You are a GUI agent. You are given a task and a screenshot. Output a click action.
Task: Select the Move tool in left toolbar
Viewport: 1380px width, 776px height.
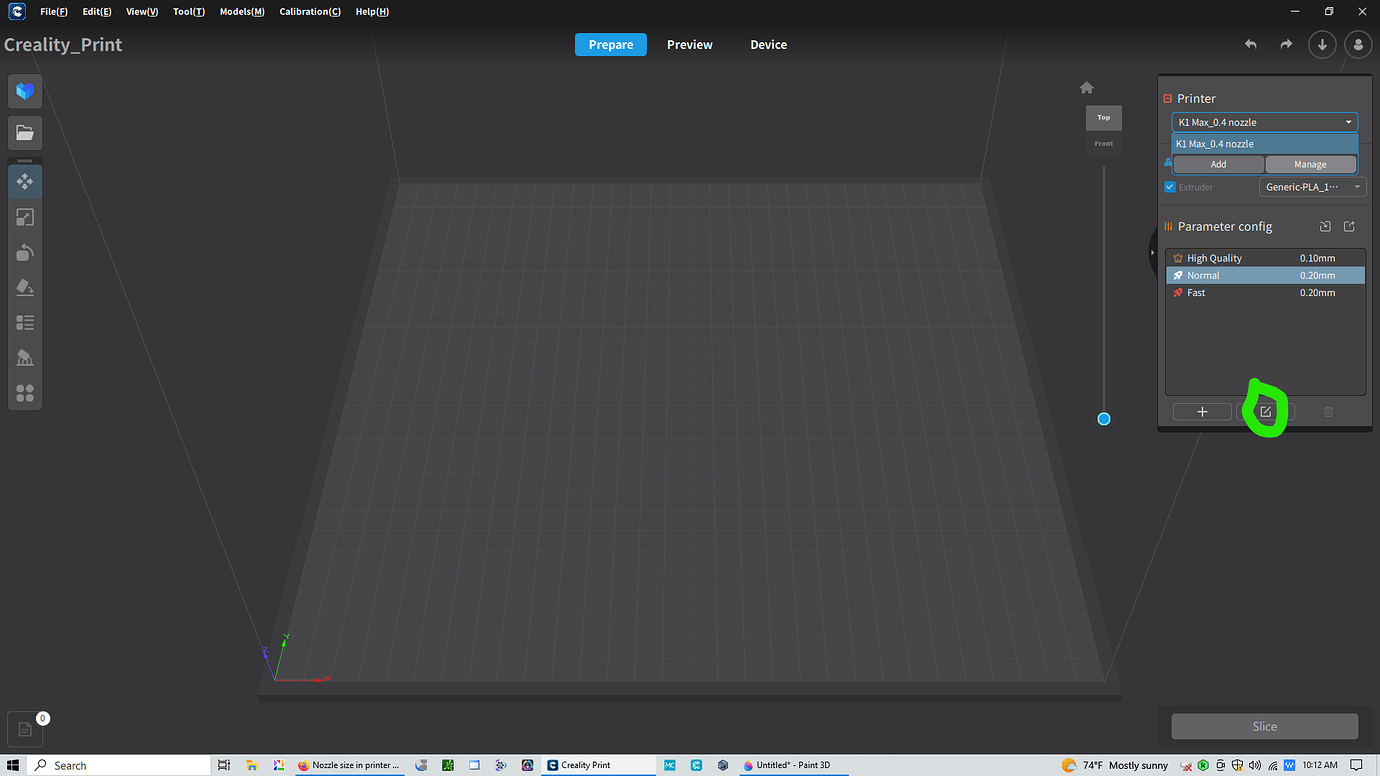point(25,182)
